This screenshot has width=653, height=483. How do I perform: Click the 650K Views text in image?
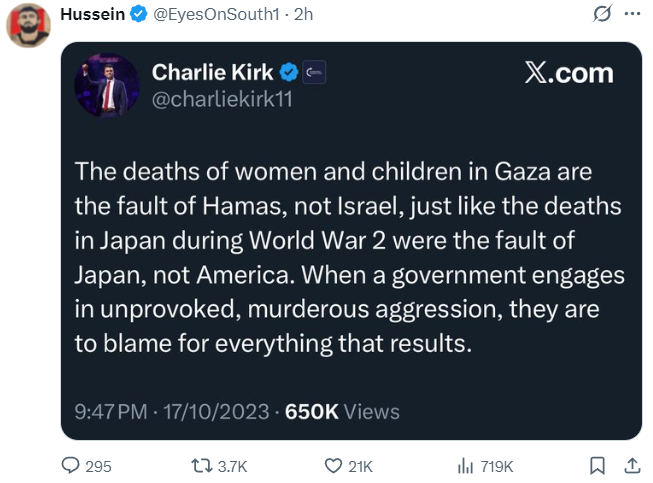coord(342,411)
